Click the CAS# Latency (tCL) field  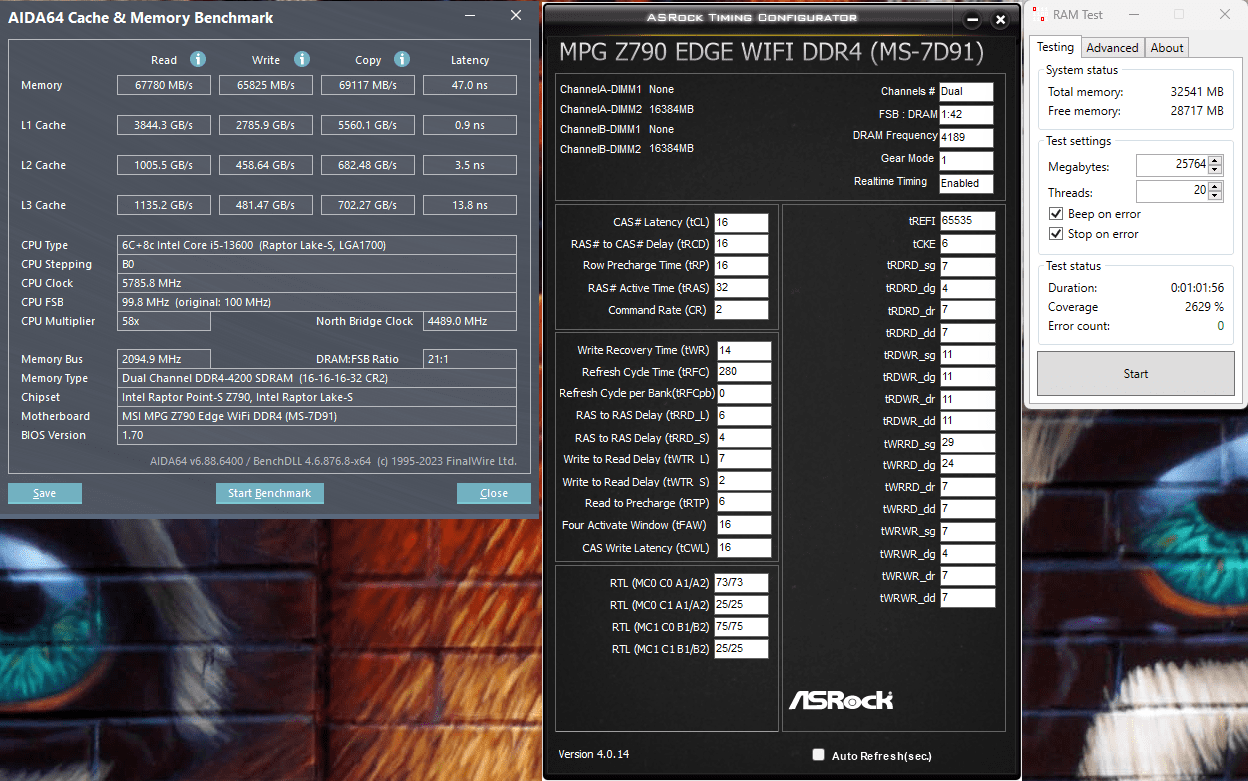coord(741,222)
